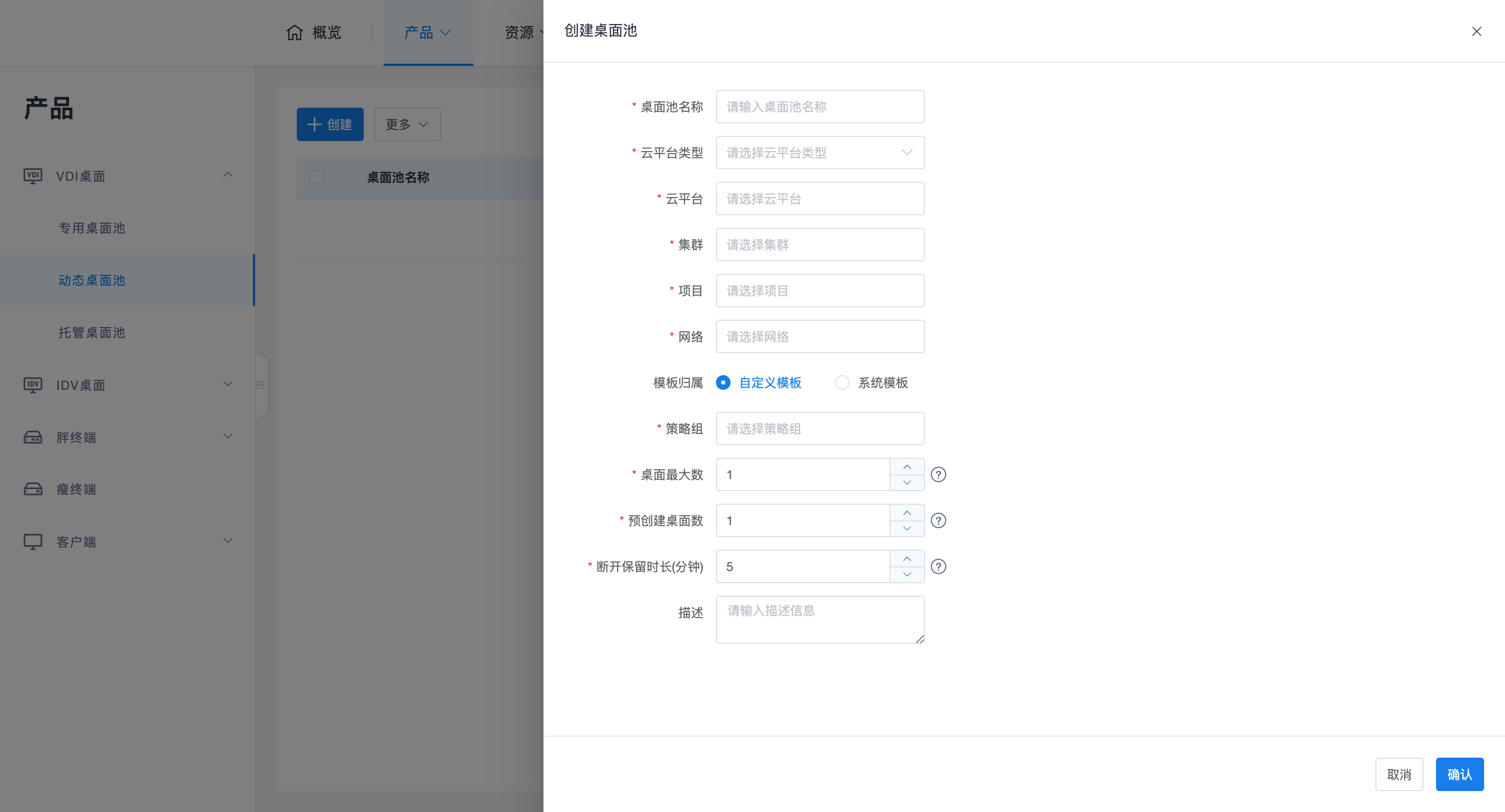The height and width of the screenshot is (812, 1505).
Task: Collapse the sidebar with the handle icon
Action: coord(261,385)
